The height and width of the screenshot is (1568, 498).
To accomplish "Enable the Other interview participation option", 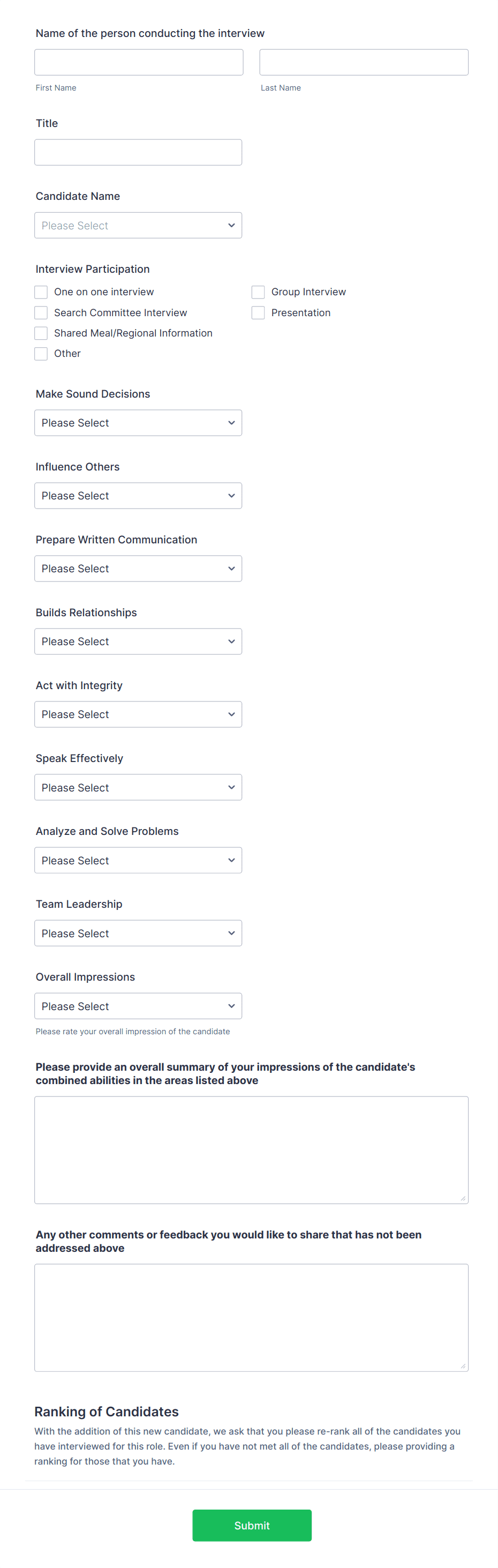I will pyautogui.click(x=41, y=354).
